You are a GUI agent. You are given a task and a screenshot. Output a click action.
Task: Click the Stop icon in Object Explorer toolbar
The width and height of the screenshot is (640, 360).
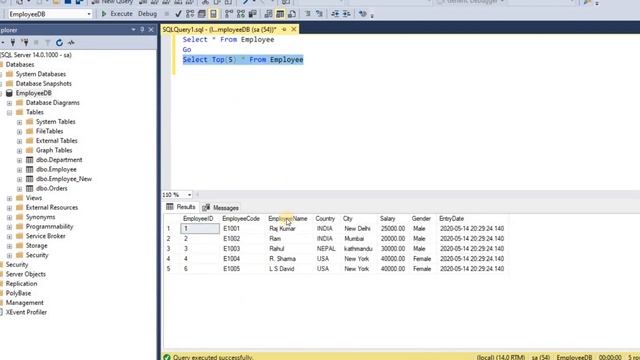coord(36,42)
